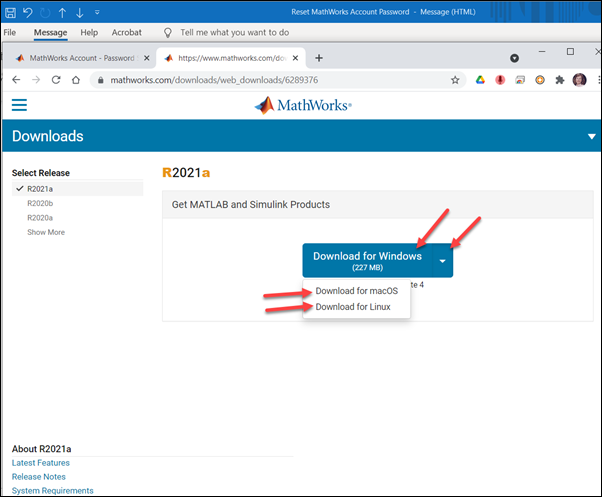The height and width of the screenshot is (497, 602).
Task: Close the MathWorks Account - Password tab
Action: point(147,58)
